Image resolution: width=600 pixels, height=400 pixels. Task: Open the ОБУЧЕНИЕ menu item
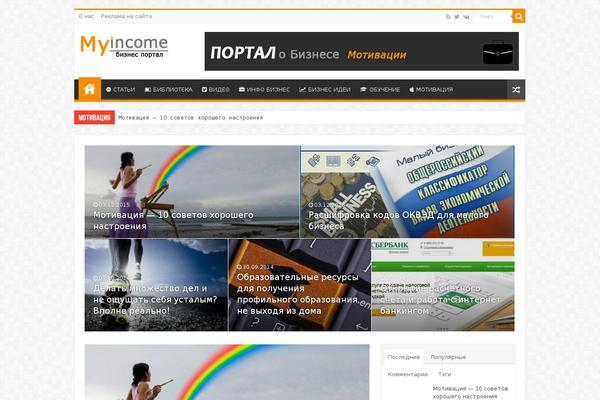coord(380,90)
